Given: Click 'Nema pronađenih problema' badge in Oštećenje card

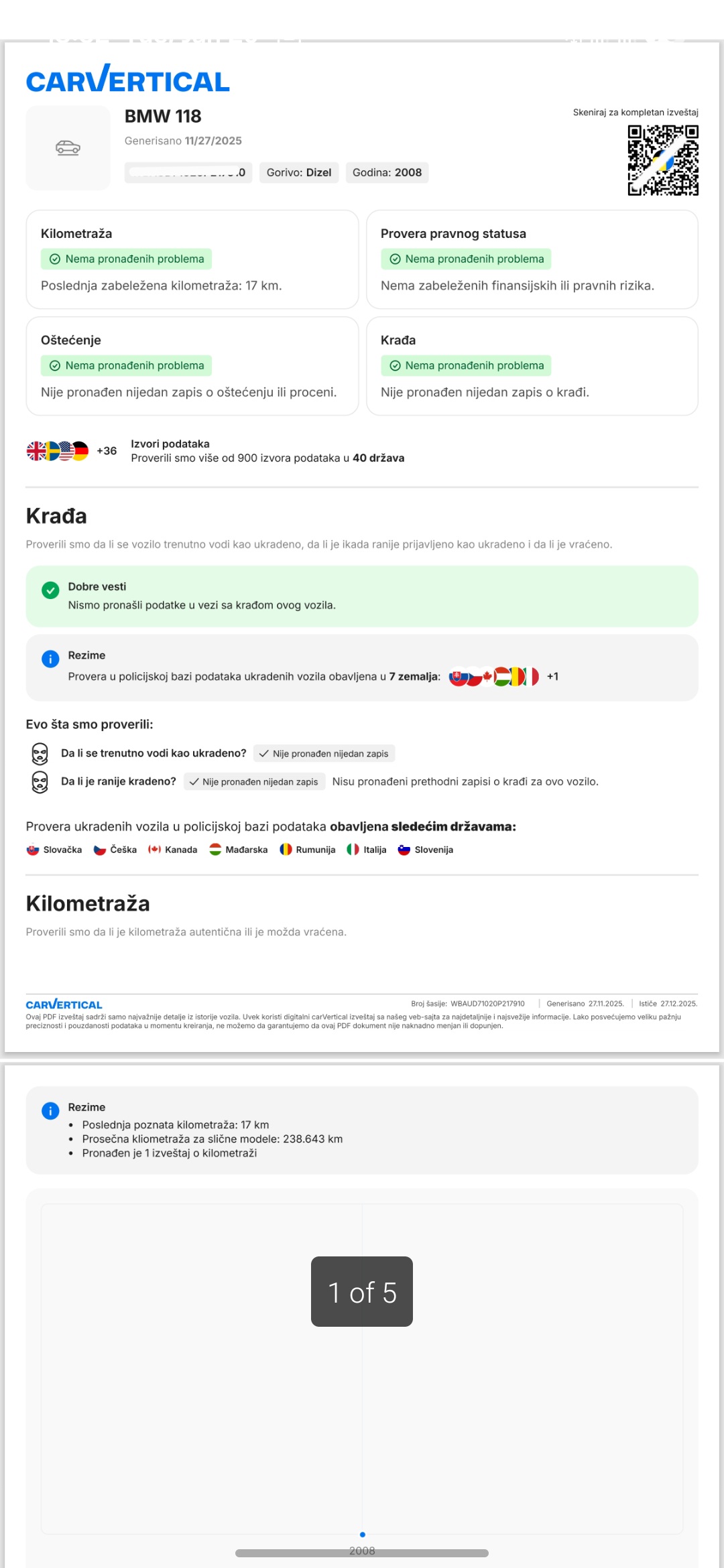Looking at the screenshot, I should pyautogui.click(x=127, y=366).
